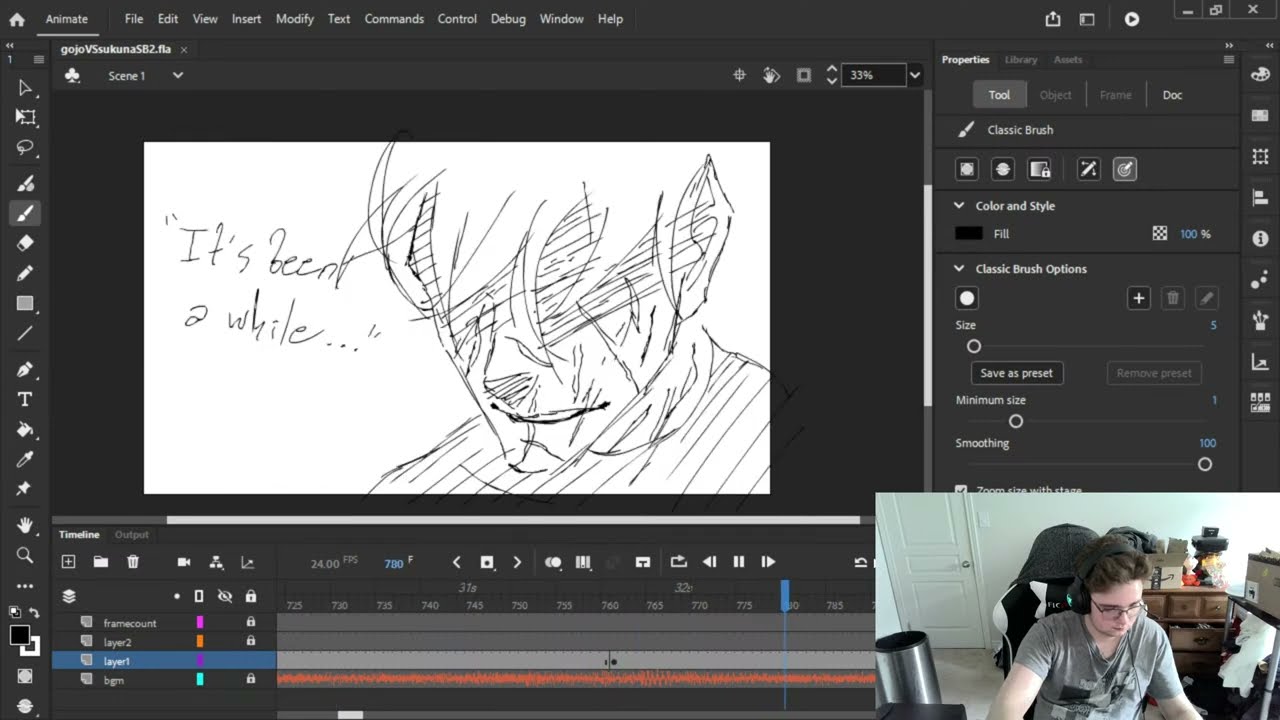Adjust the brush Size slider handle
1280x720 pixels.
click(974, 346)
